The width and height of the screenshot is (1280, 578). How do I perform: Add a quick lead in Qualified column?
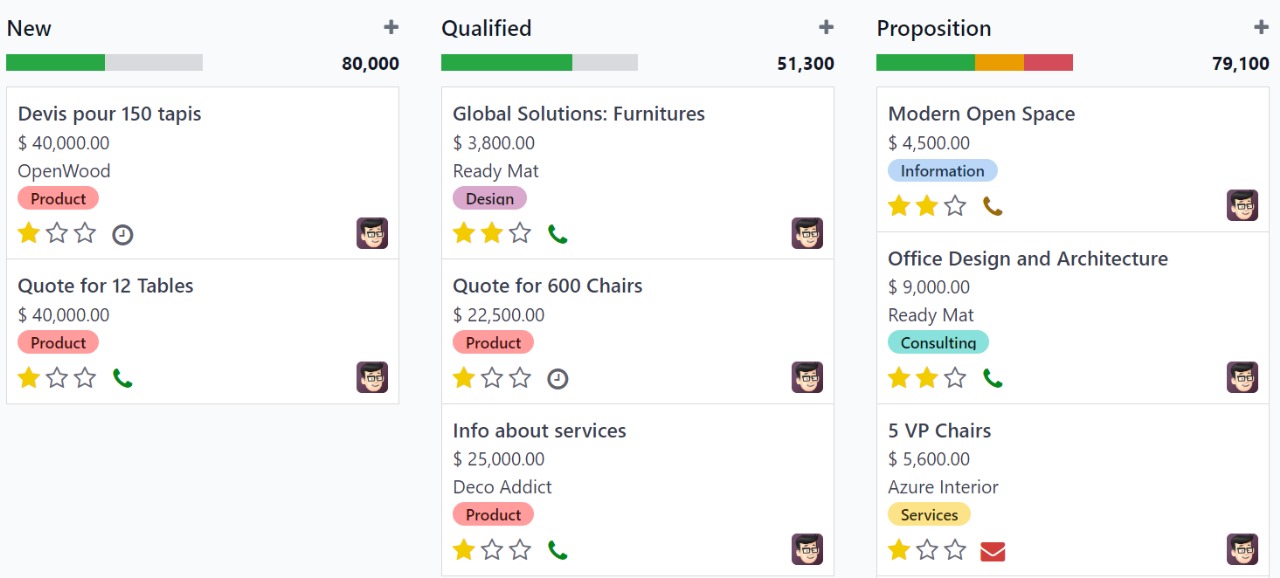[826, 28]
